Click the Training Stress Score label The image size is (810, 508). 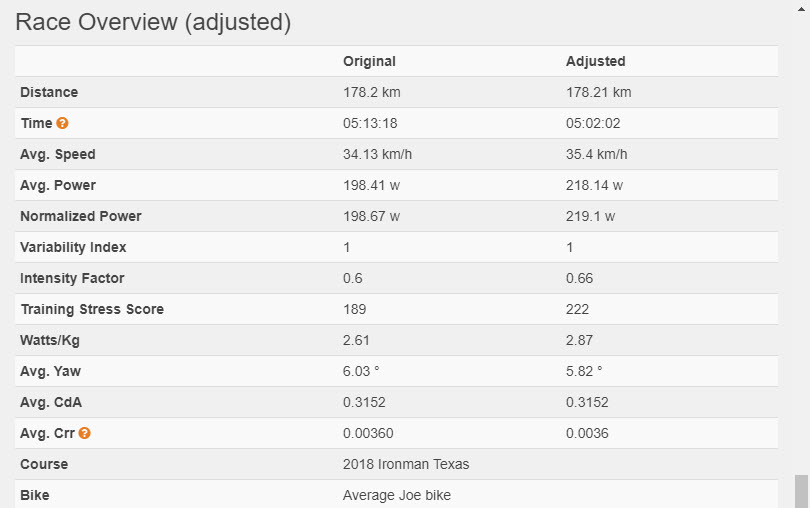click(92, 309)
